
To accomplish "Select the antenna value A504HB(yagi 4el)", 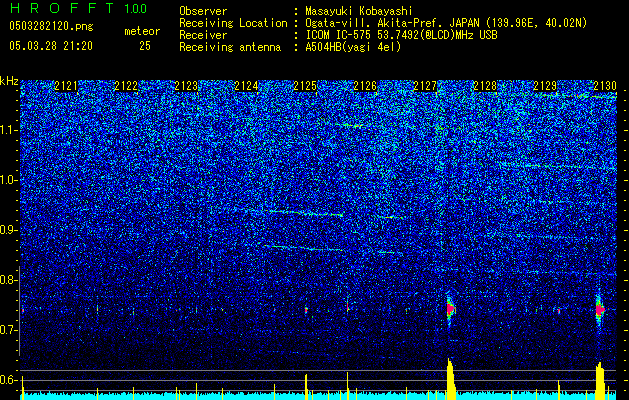I will pyautogui.click(x=353, y=47).
